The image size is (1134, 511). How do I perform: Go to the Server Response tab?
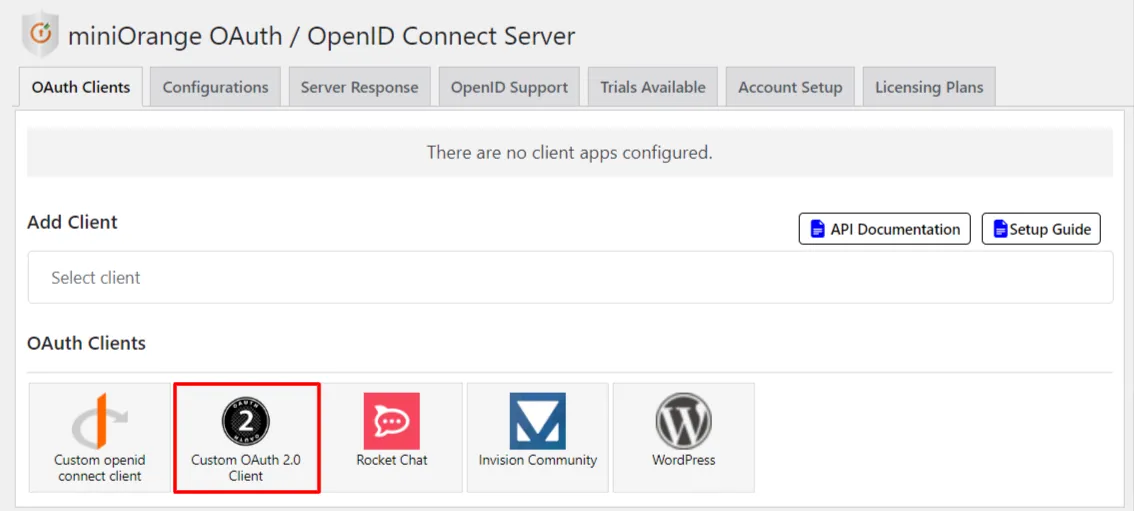click(359, 87)
